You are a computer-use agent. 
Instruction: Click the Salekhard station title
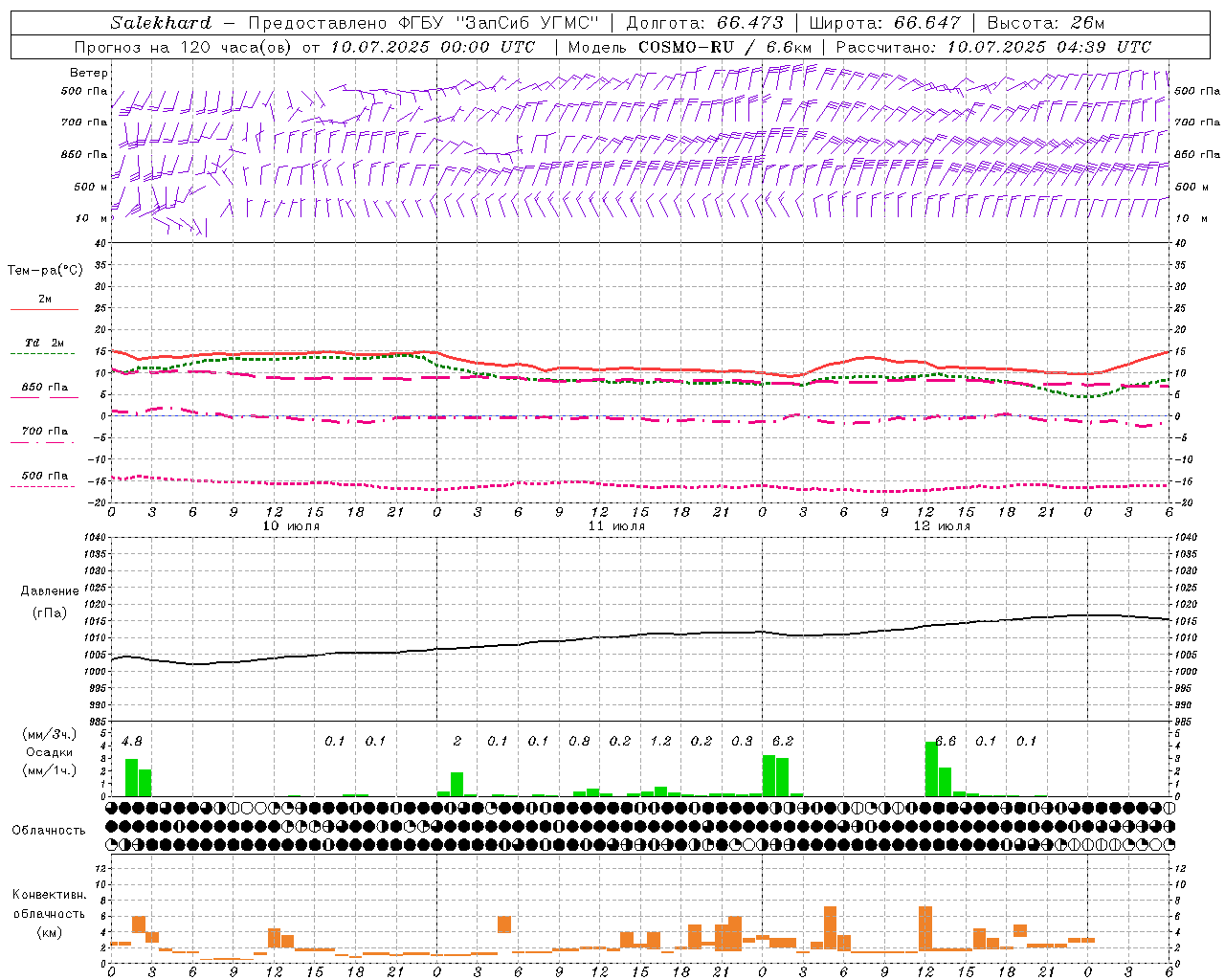pyautogui.click(x=161, y=23)
